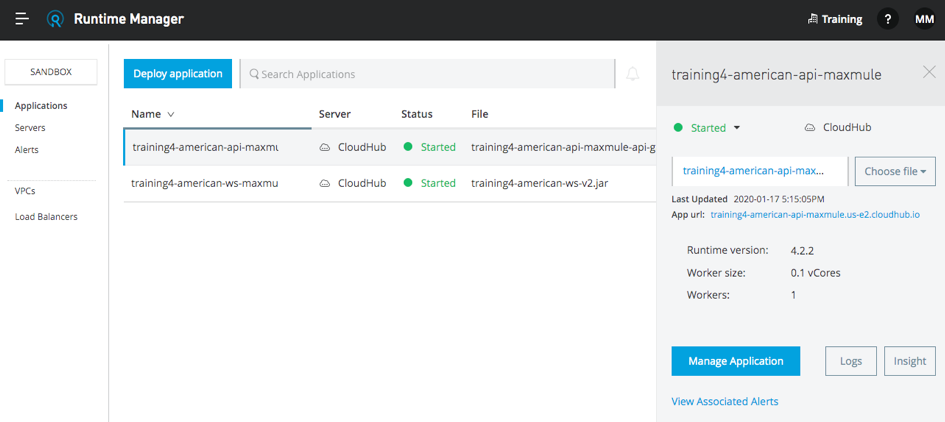The width and height of the screenshot is (945, 422).
Task: Close the application details panel
Action: (929, 72)
